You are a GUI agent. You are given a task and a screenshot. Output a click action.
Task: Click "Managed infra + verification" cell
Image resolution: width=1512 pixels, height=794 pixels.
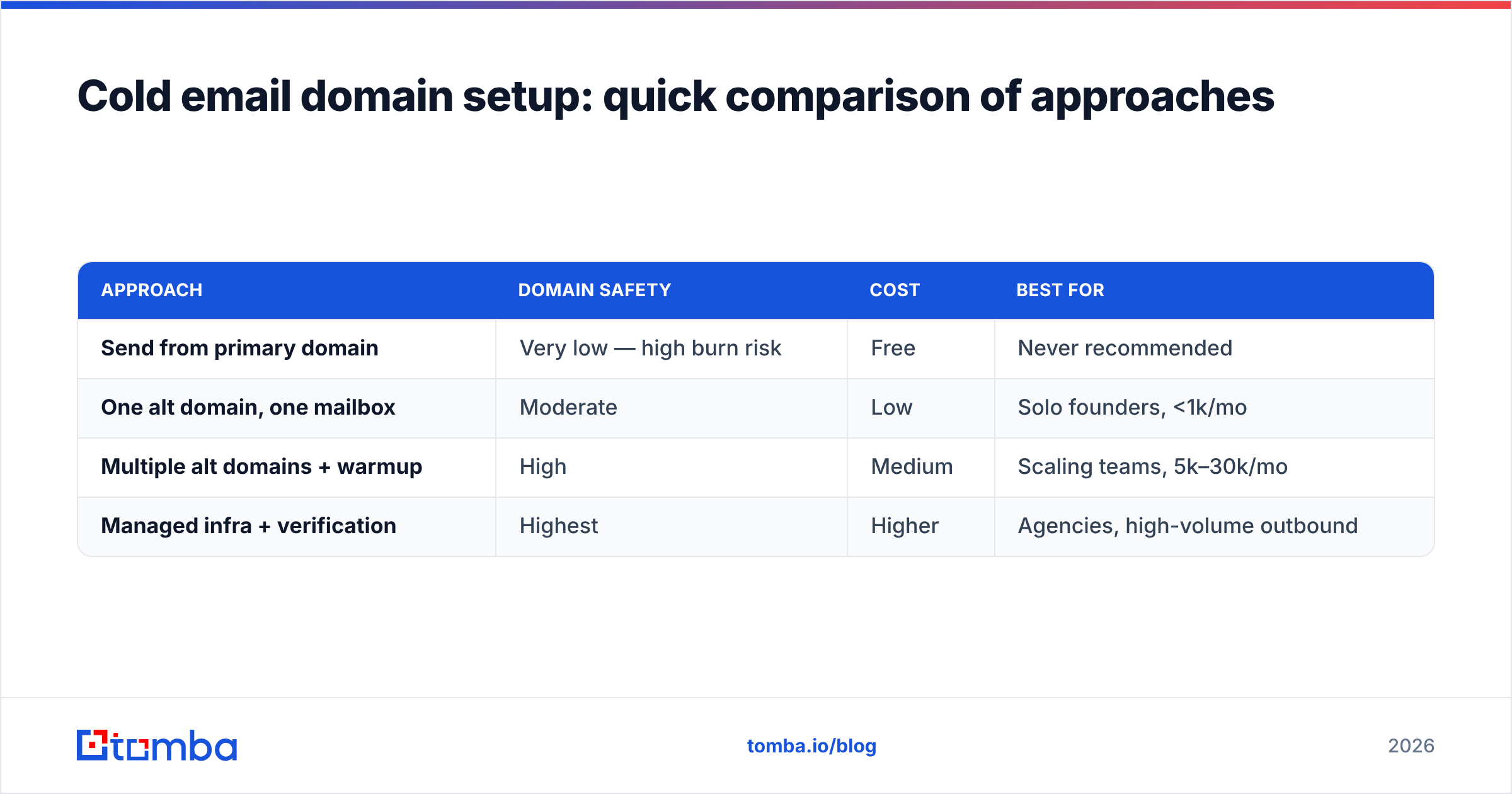pos(287,526)
